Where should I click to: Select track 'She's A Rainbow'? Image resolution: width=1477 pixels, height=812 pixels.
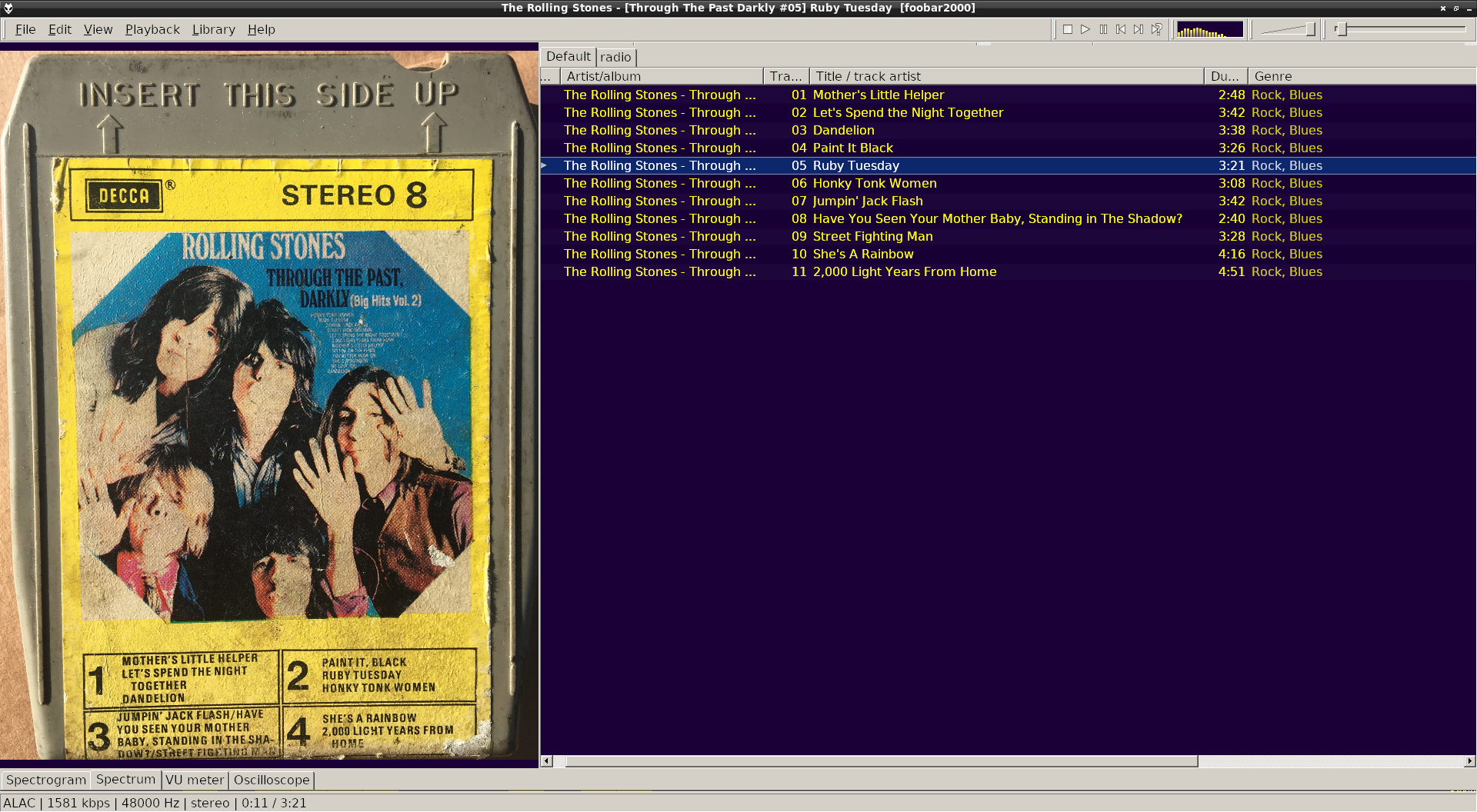(1008, 254)
